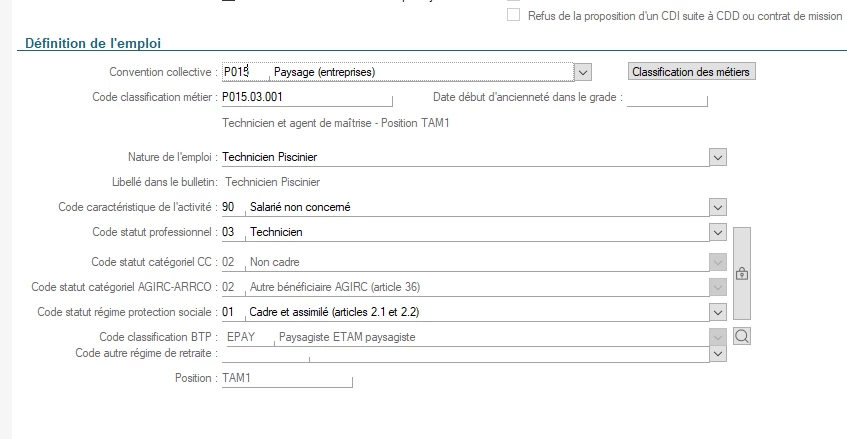The image size is (847, 439).
Task: Open the Code statut catégoriel CC dropdown
Action: pos(717,262)
